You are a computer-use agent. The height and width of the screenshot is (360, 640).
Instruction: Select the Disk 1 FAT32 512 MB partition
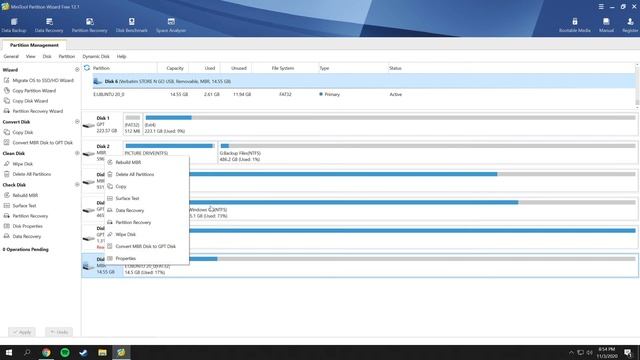pyautogui.click(x=133, y=124)
